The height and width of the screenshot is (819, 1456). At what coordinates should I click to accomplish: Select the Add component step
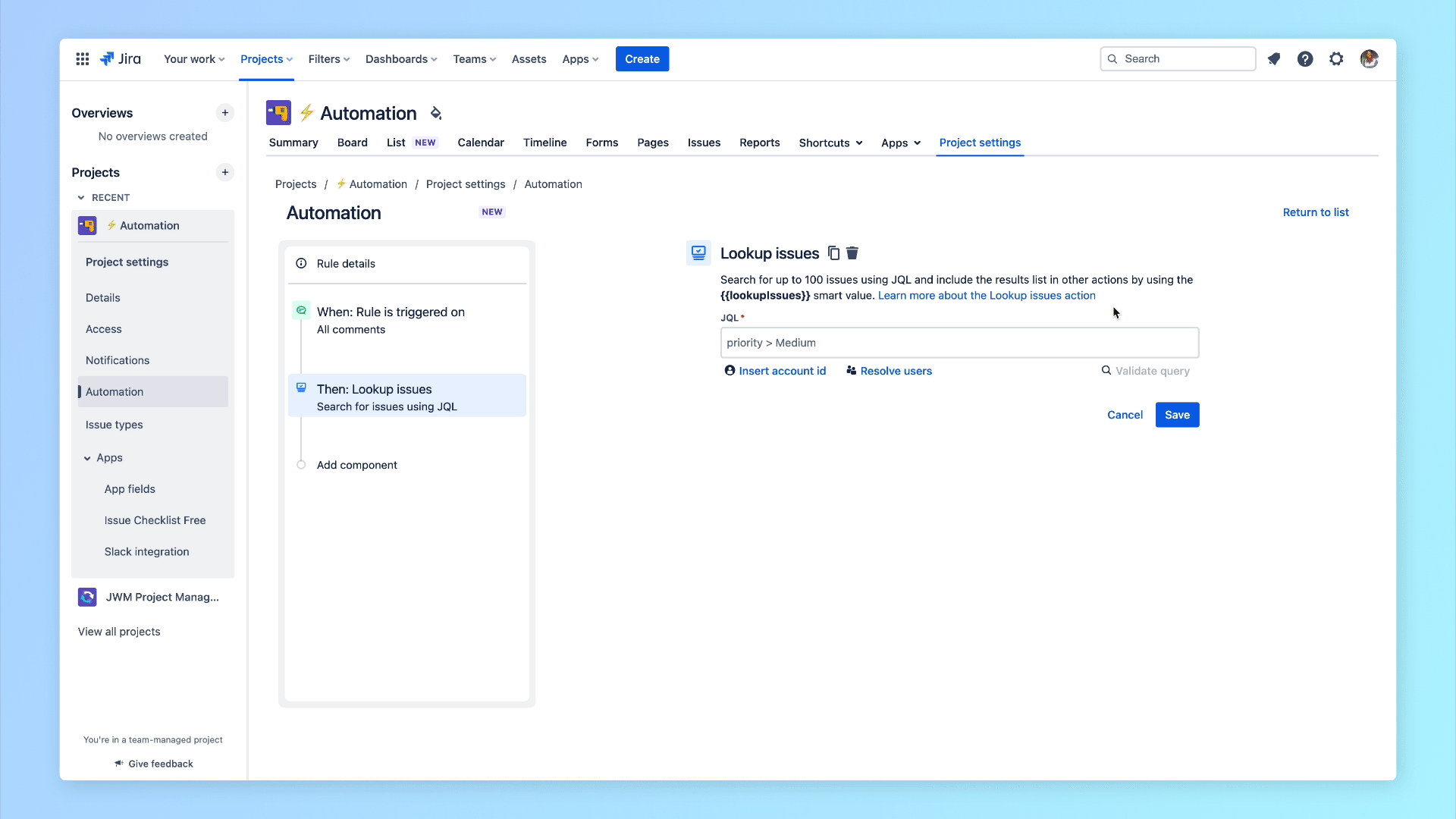(x=356, y=465)
